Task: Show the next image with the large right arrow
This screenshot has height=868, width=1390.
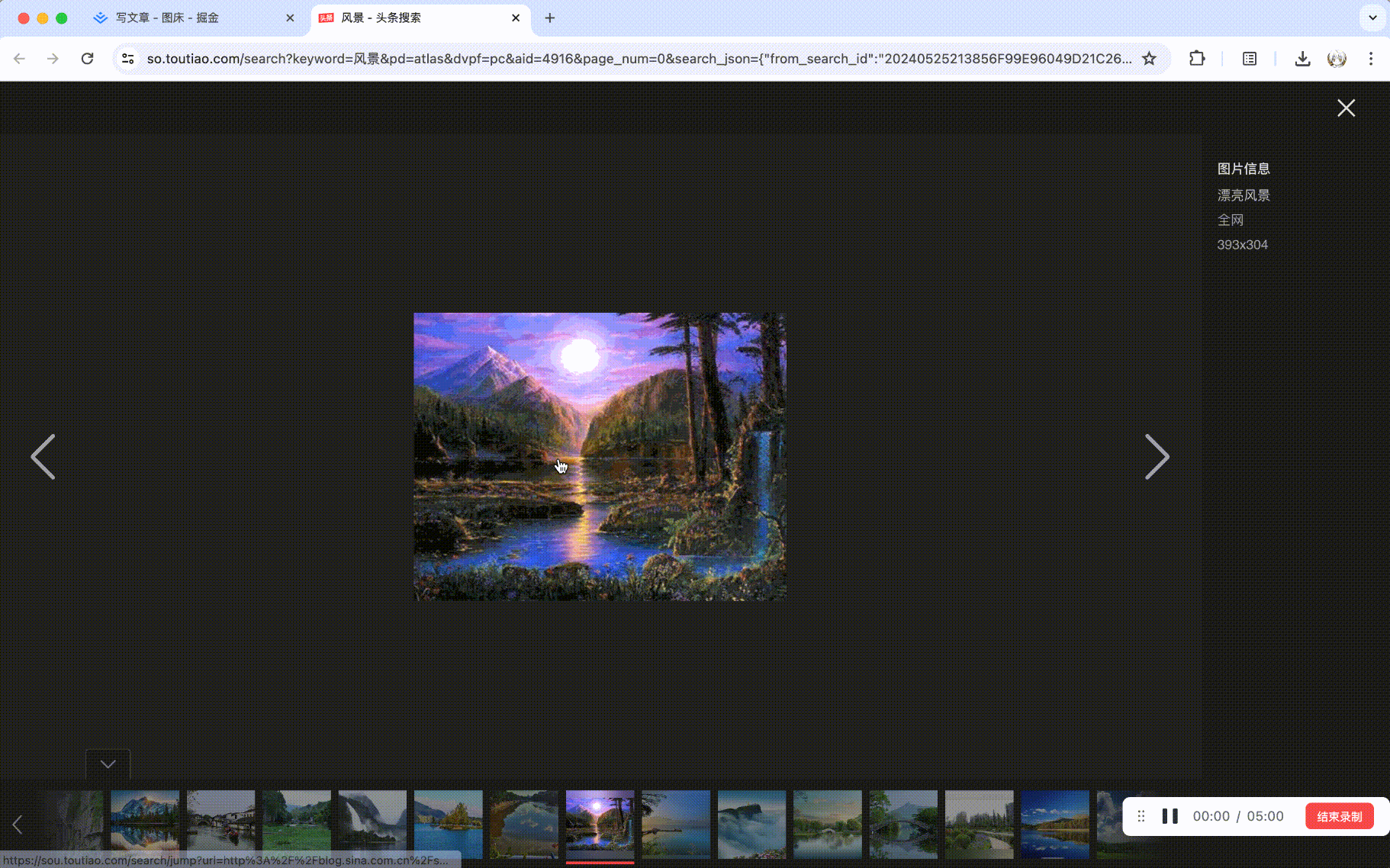Action: tap(1157, 457)
